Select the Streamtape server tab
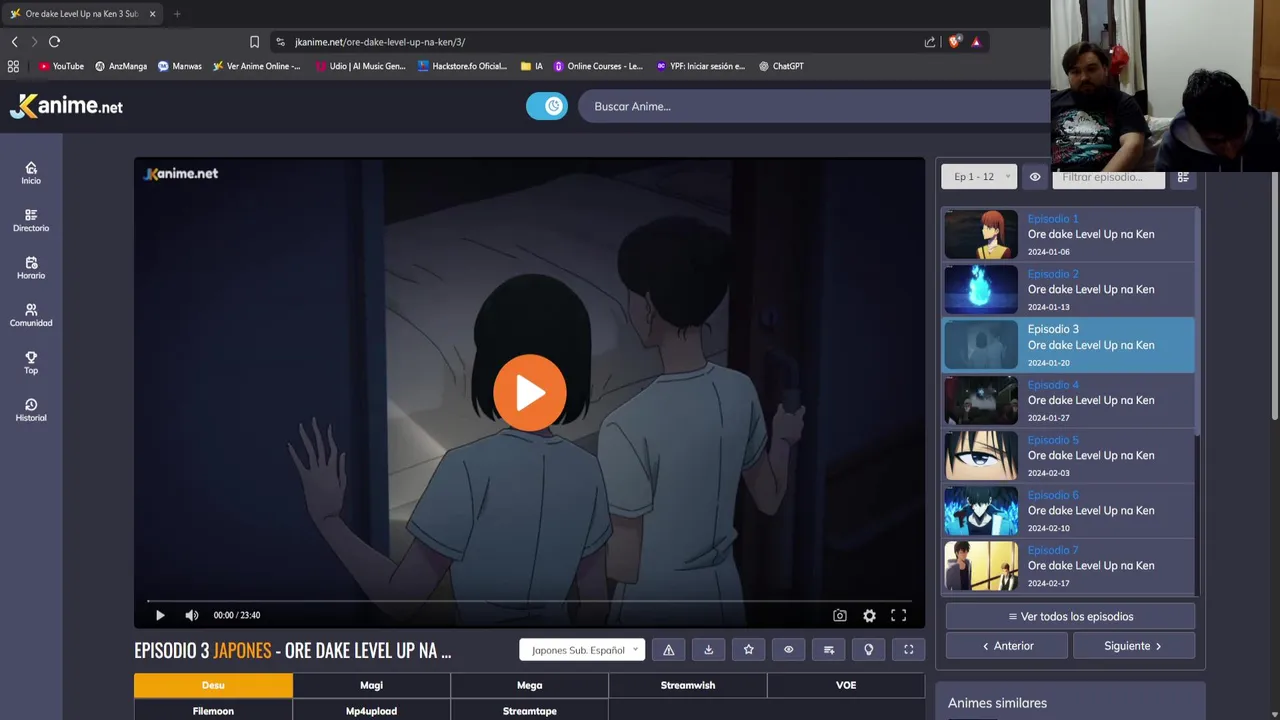 [529, 711]
